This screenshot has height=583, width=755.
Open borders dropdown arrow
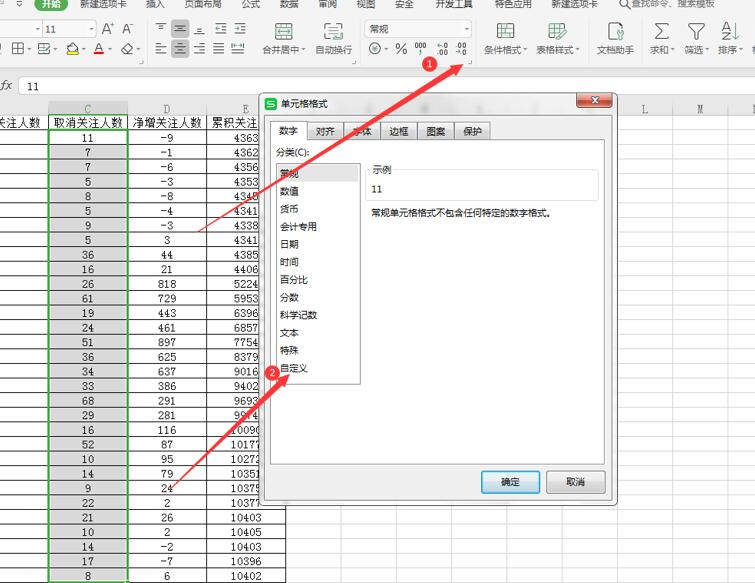point(29,49)
